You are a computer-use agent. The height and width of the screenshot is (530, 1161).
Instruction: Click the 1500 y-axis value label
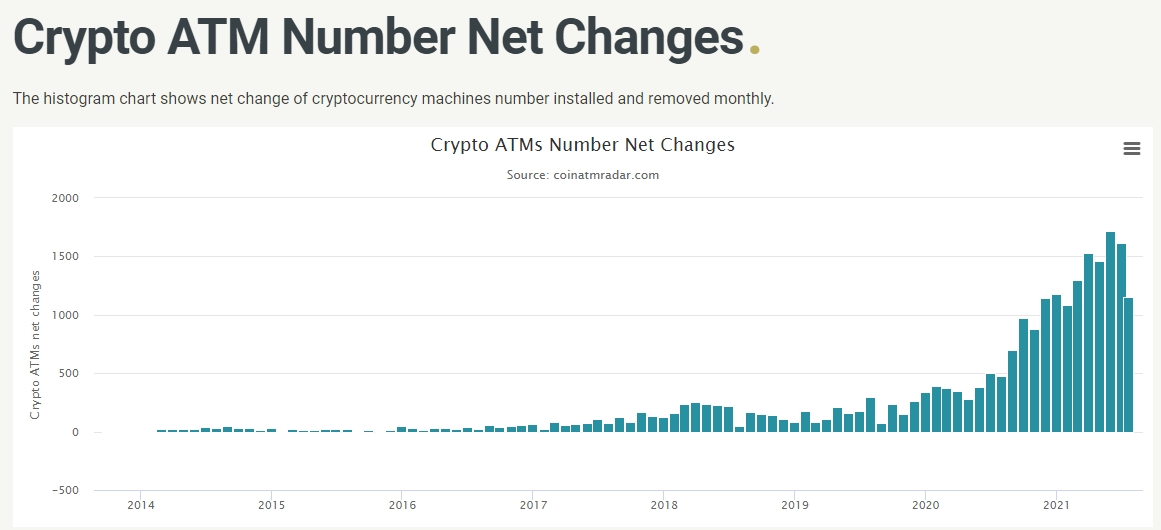point(64,257)
